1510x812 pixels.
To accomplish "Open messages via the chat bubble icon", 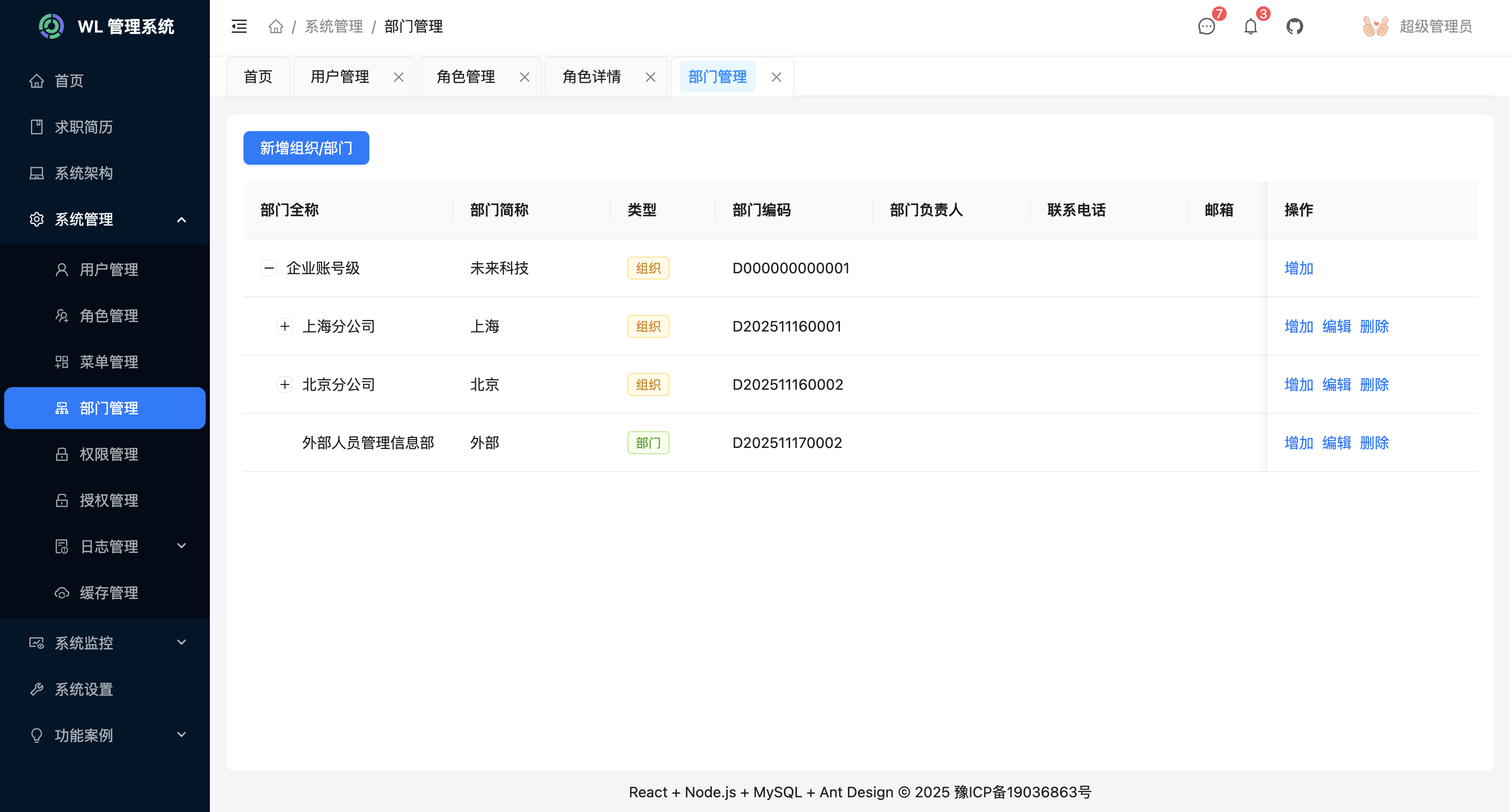I will click(1206, 26).
